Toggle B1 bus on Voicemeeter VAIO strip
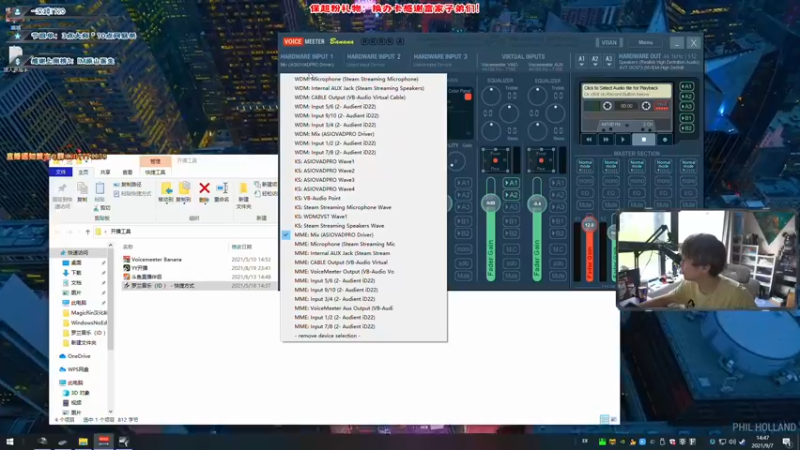 511,221
